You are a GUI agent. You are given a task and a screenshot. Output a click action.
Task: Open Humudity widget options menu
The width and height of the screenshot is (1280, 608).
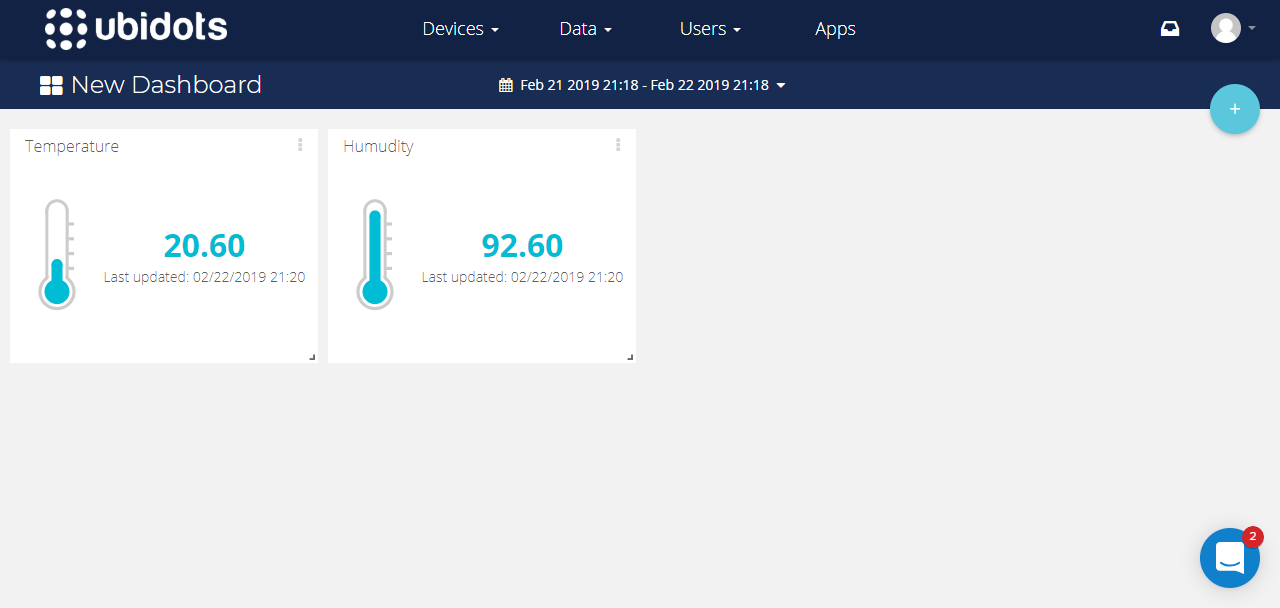[618, 145]
